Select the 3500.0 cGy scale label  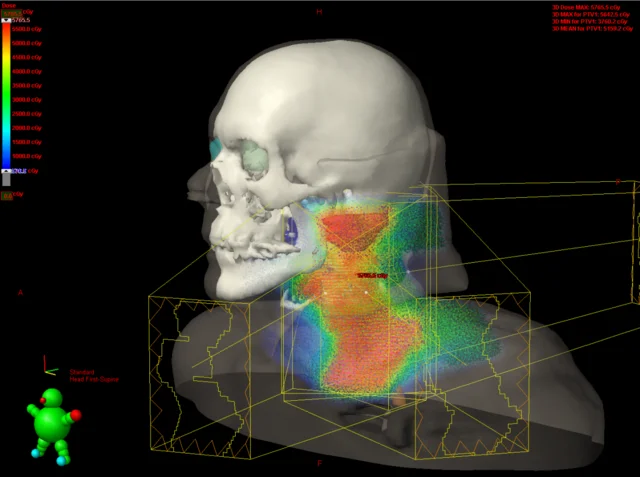pyautogui.click(x=27, y=86)
